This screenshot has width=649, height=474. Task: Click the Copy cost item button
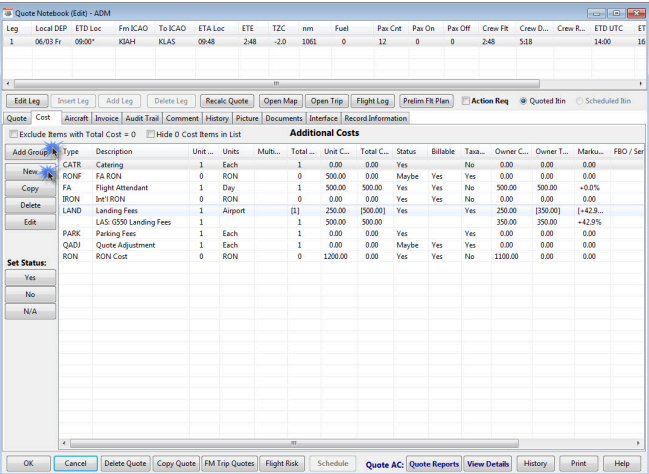(x=30, y=188)
